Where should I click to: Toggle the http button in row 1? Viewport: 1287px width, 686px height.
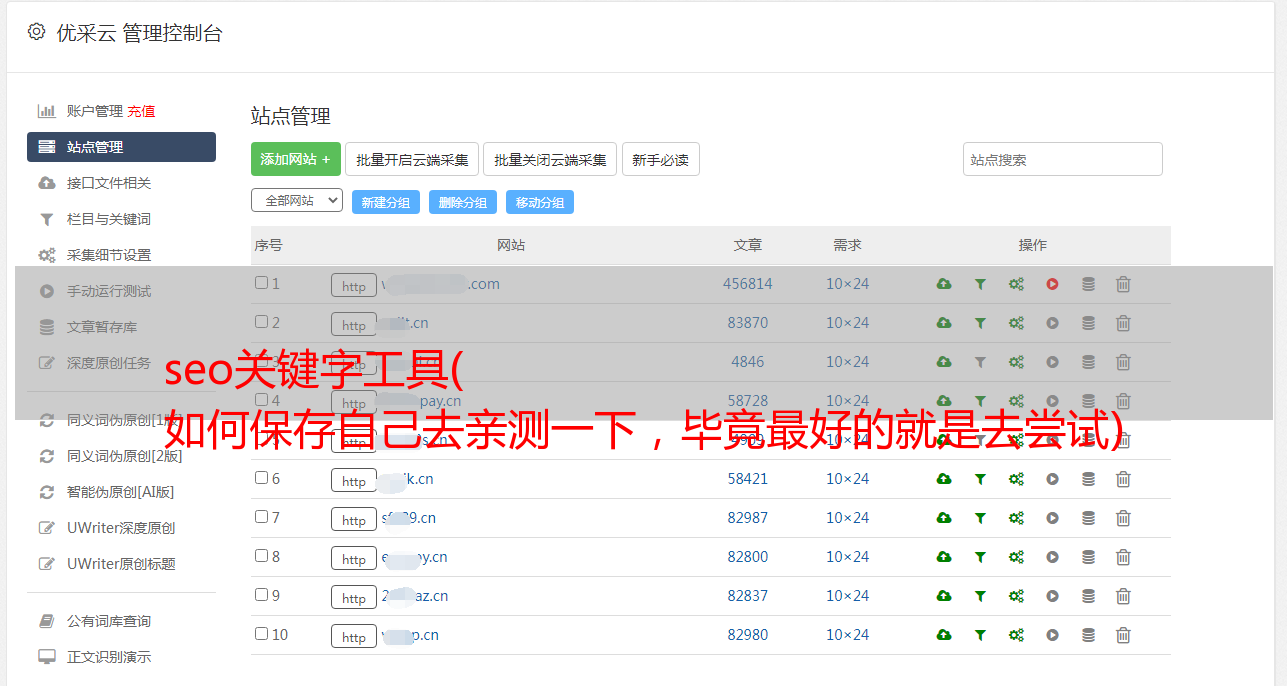coord(354,286)
